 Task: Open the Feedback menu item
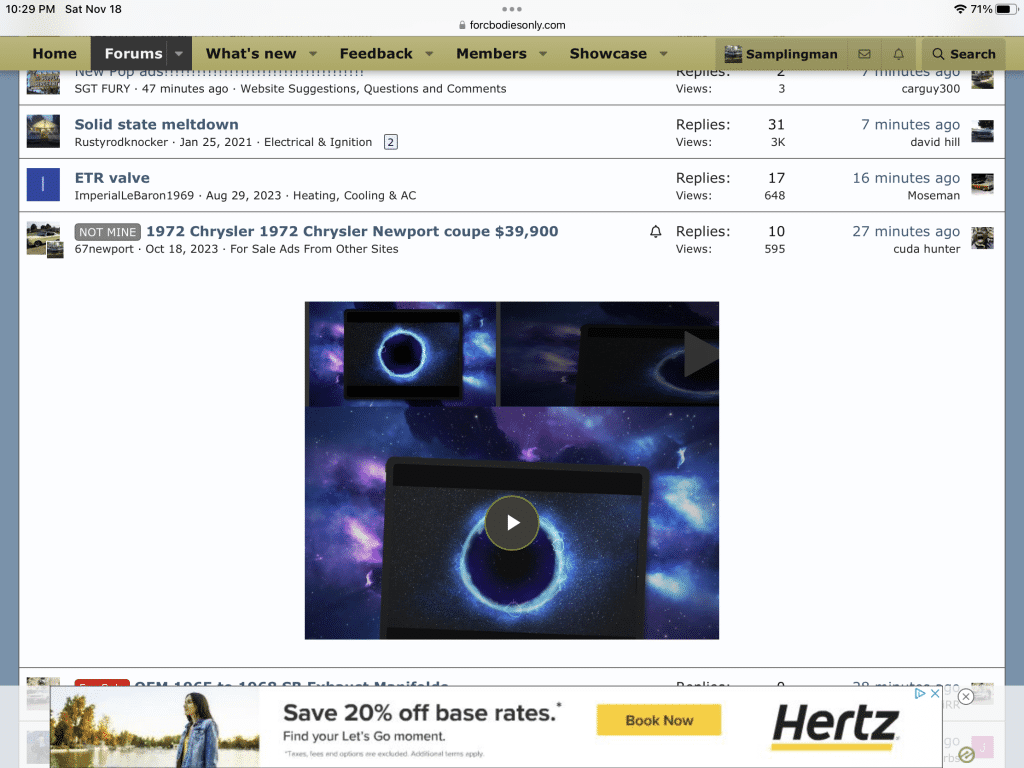(375, 54)
